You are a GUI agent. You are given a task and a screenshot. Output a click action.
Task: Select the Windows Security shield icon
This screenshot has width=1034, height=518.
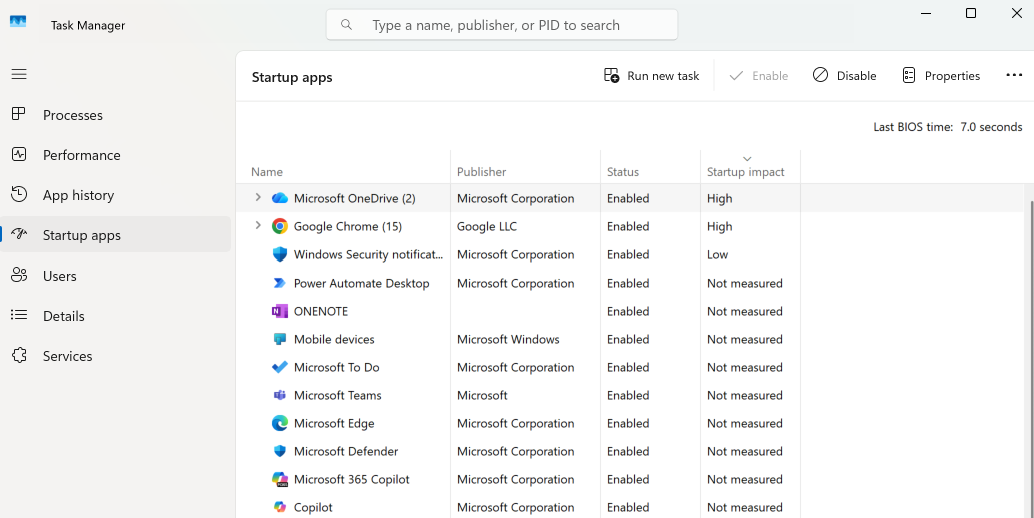[280, 255]
